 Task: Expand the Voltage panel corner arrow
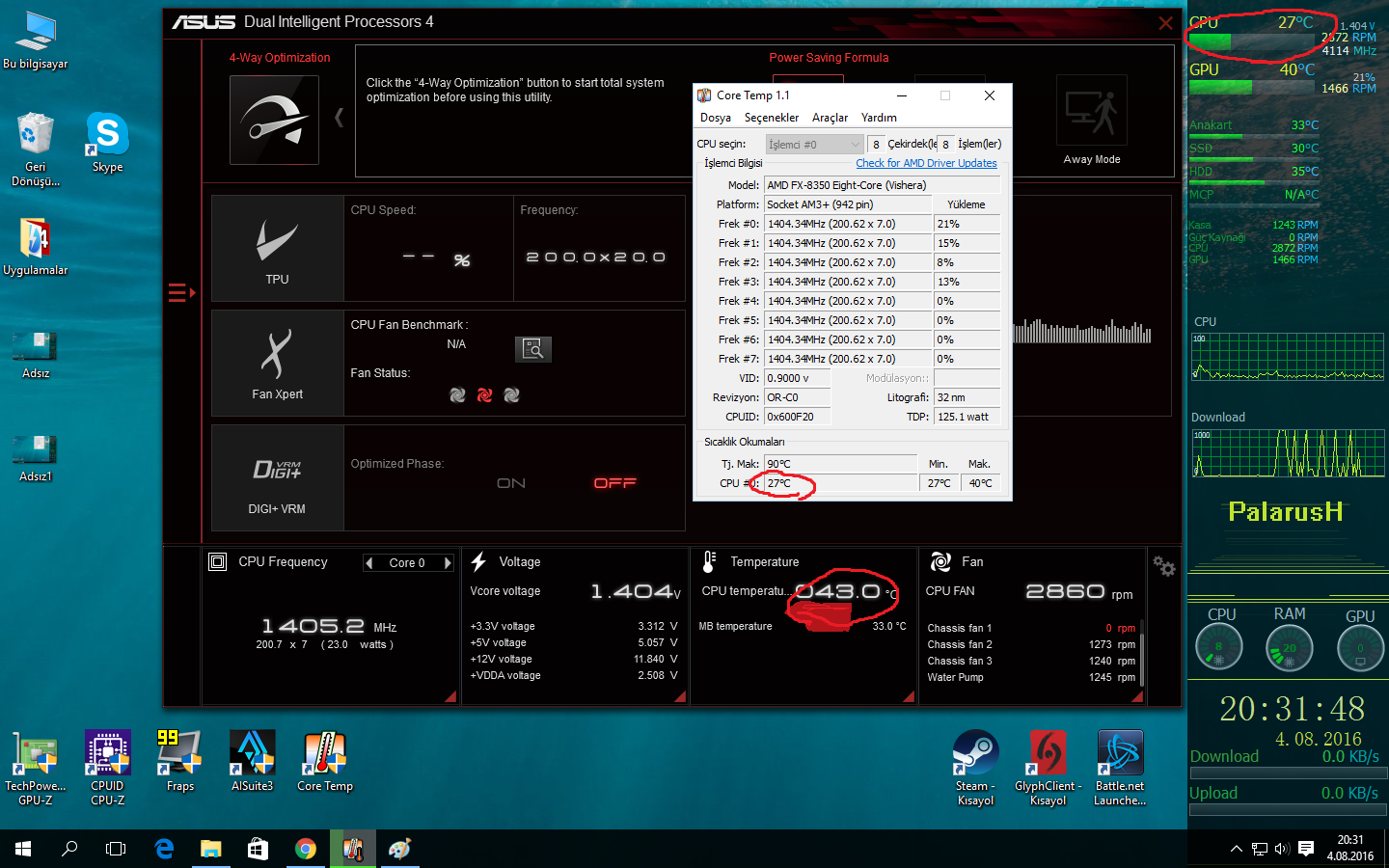click(680, 695)
